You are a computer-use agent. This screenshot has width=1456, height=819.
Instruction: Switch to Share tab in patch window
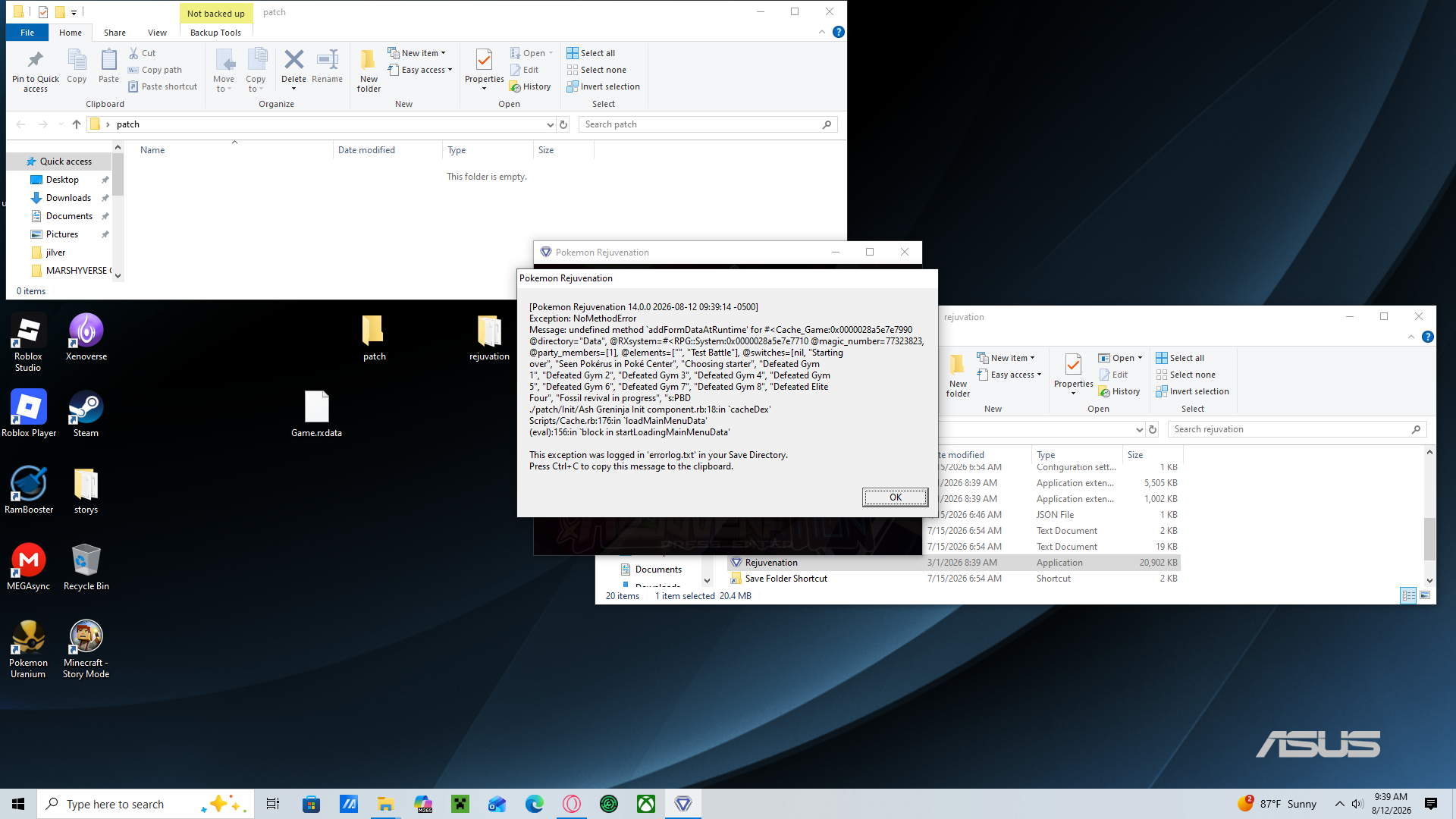[x=115, y=33]
